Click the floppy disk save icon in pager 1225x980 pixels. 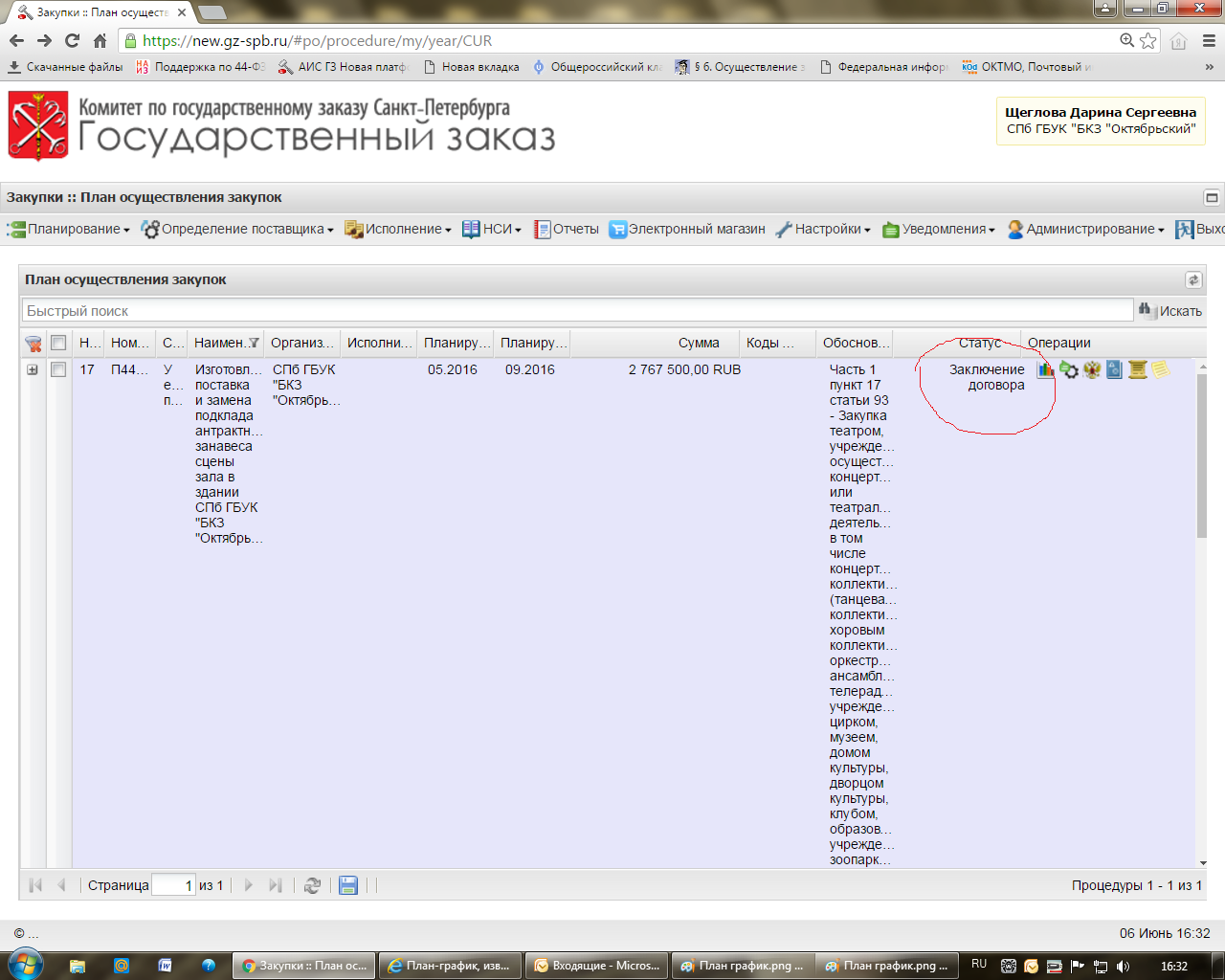[x=348, y=885]
